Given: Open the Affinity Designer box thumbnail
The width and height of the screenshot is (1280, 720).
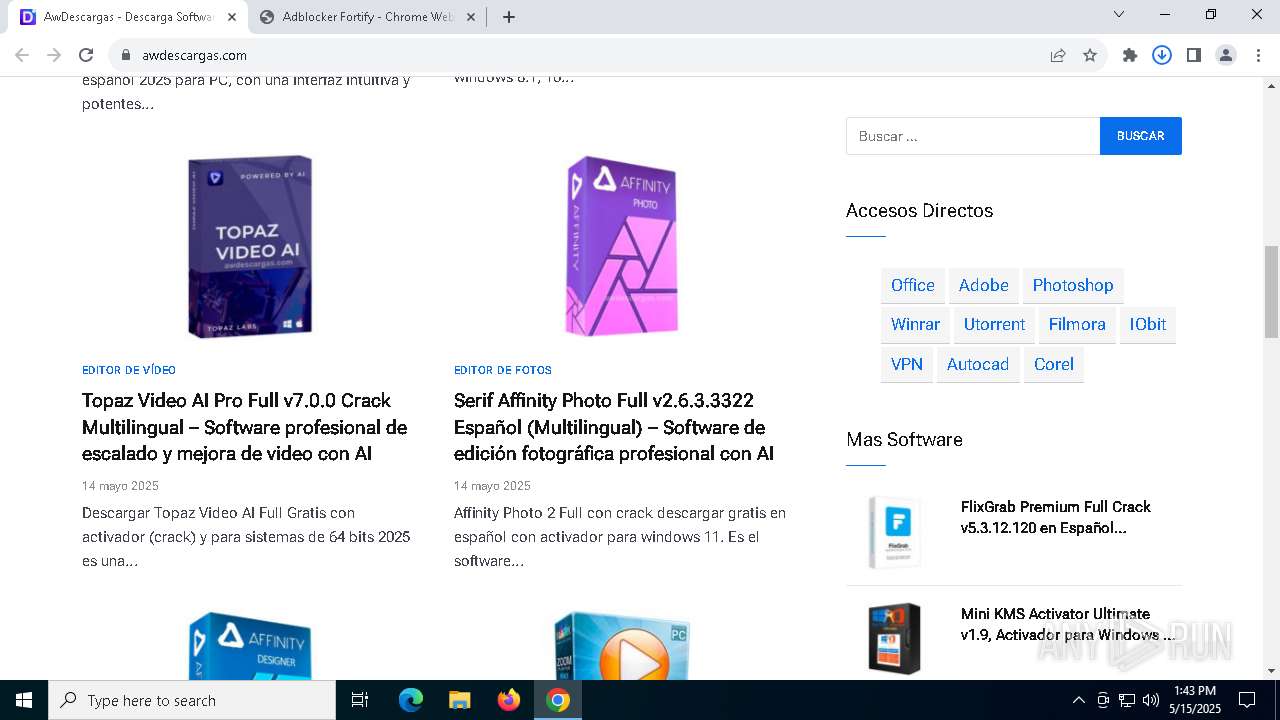Looking at the screenshot, I should (250, 646).
